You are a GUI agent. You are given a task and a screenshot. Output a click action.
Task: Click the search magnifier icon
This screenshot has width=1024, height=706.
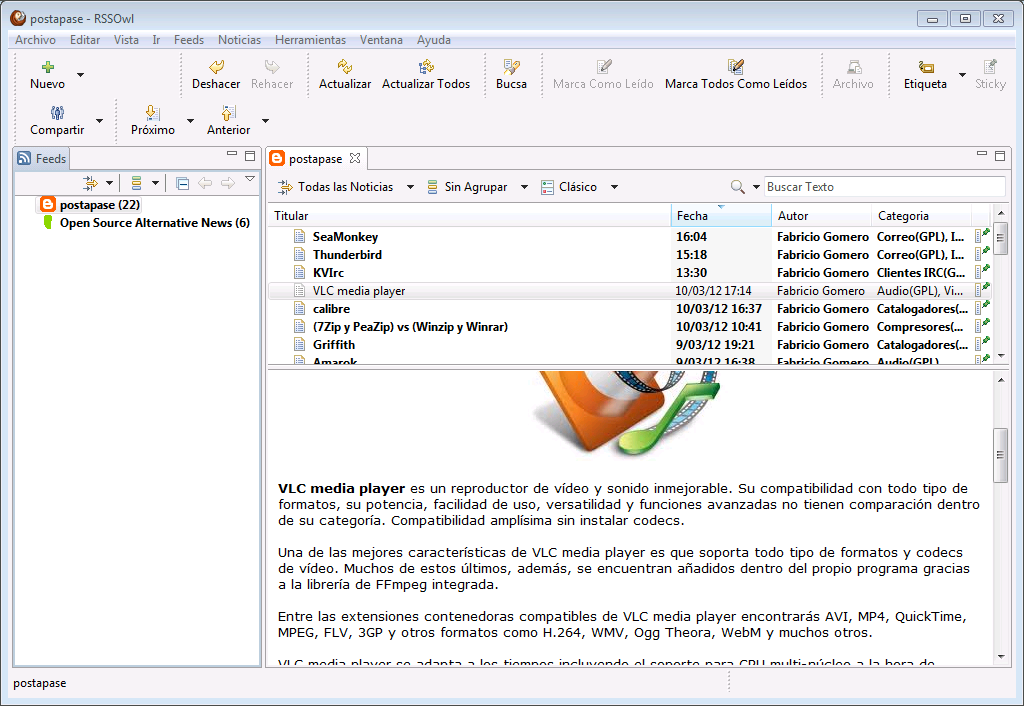coord(737,187)
